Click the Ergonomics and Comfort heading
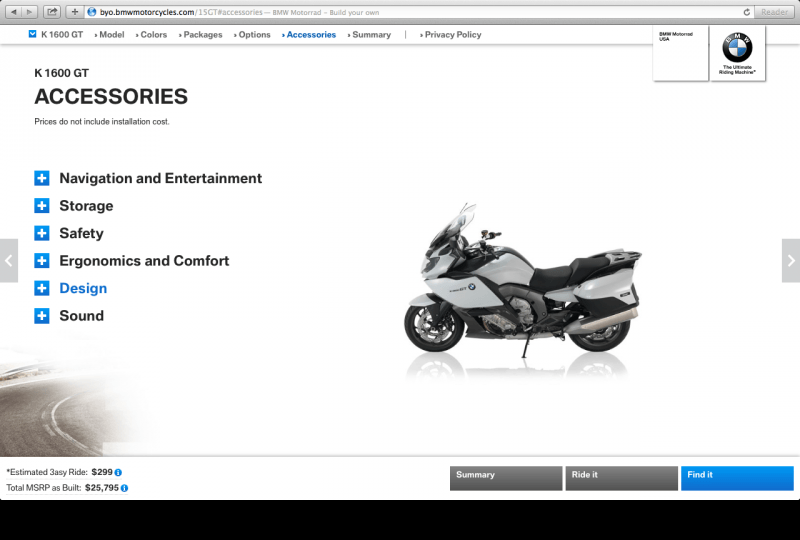Viewport: 800px width, 540px height. (x=144, y=261)
